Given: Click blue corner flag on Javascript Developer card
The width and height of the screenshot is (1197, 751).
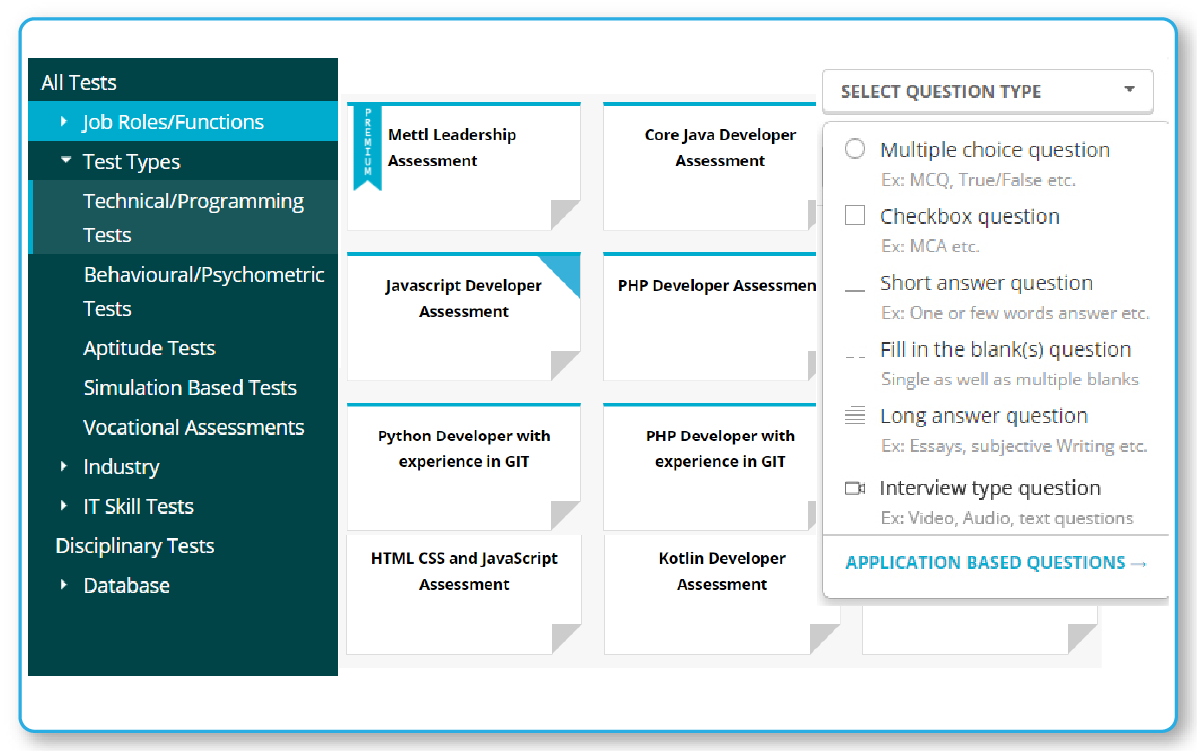Looking at the screenshot, I should click(564, 270).
